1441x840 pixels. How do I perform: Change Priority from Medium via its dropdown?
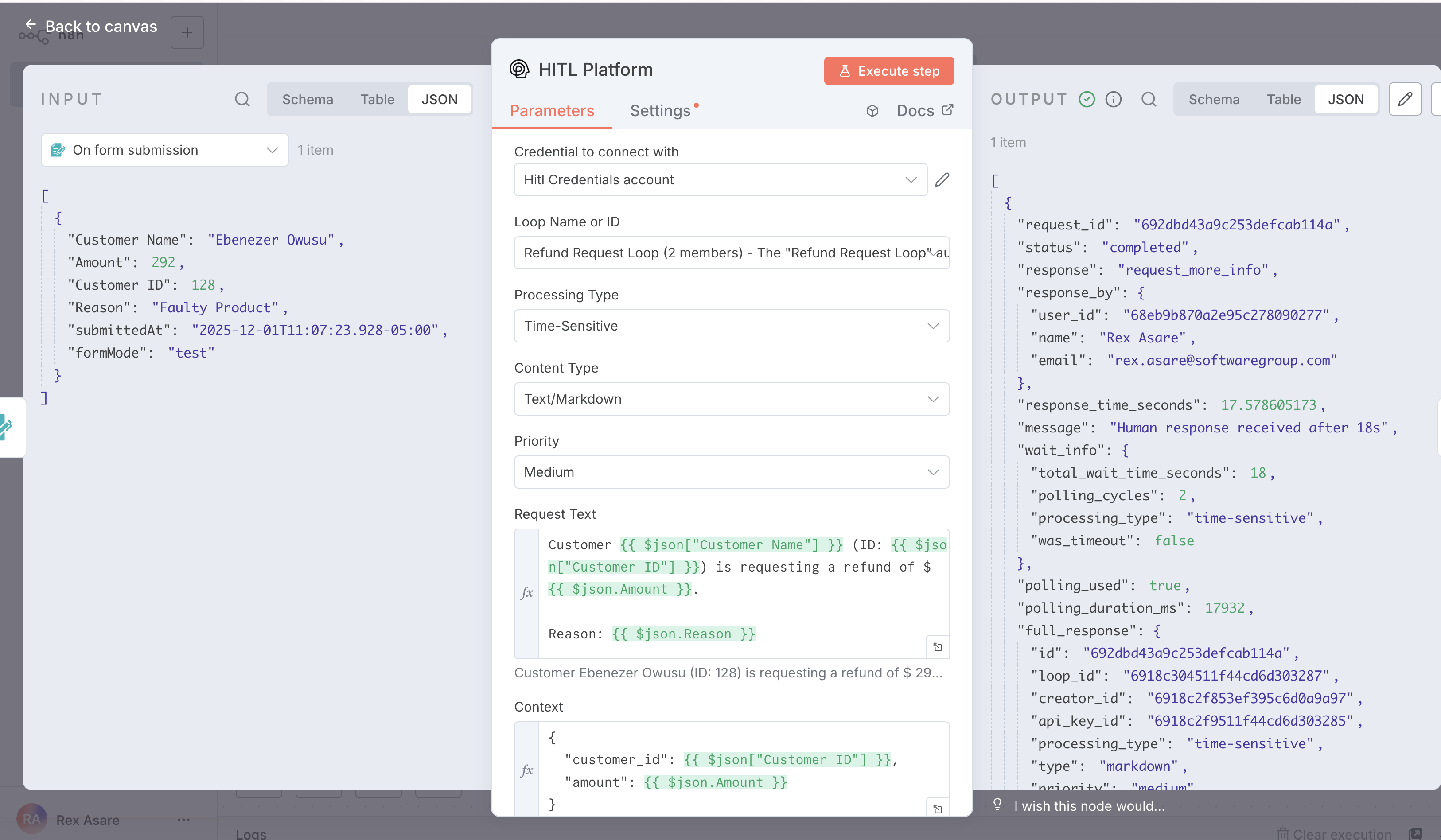(933, 472)
